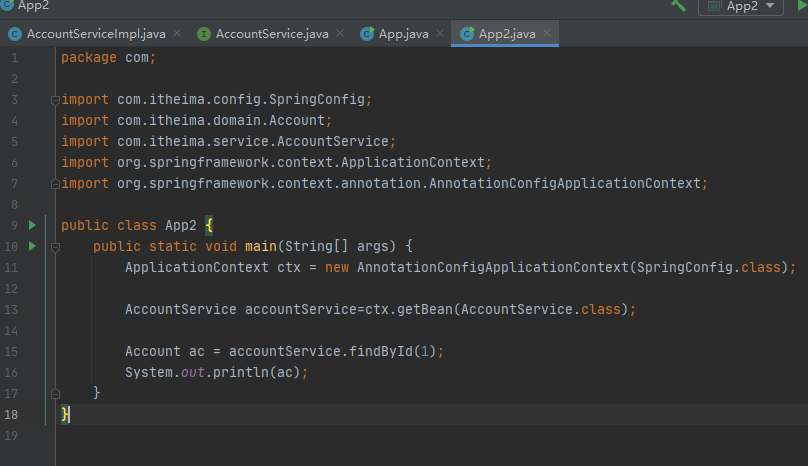
Task: Click the run gutter arrow beside main method
Action: 32,246
